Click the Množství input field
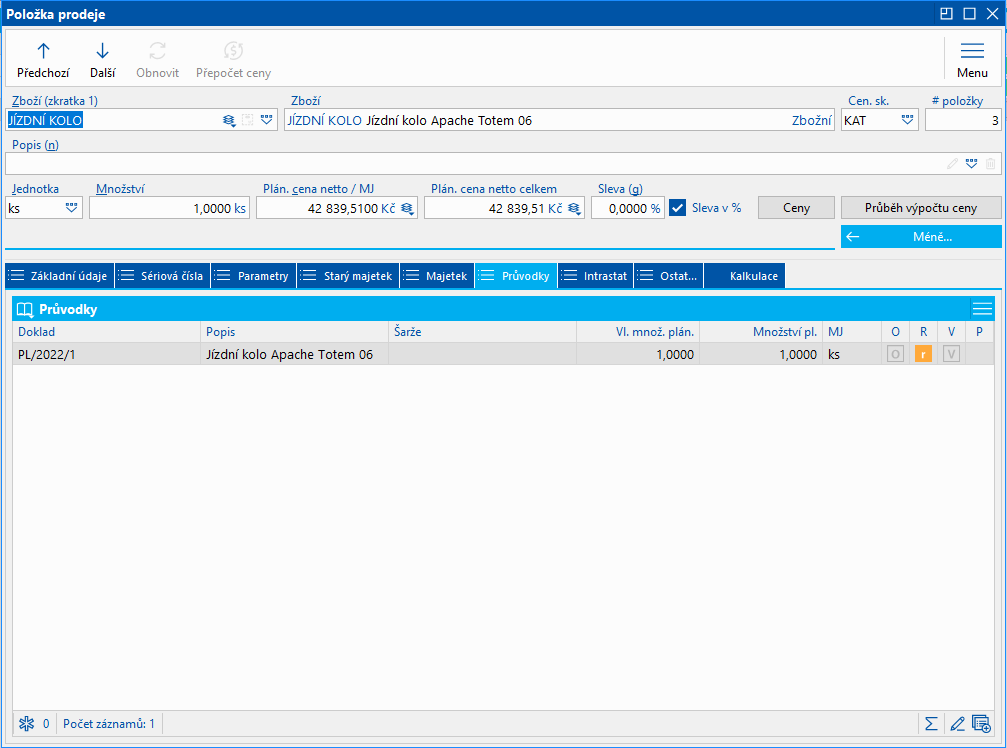Viewport: 1007px width, 748px height. pyautogui.click(x=170, y=208)
